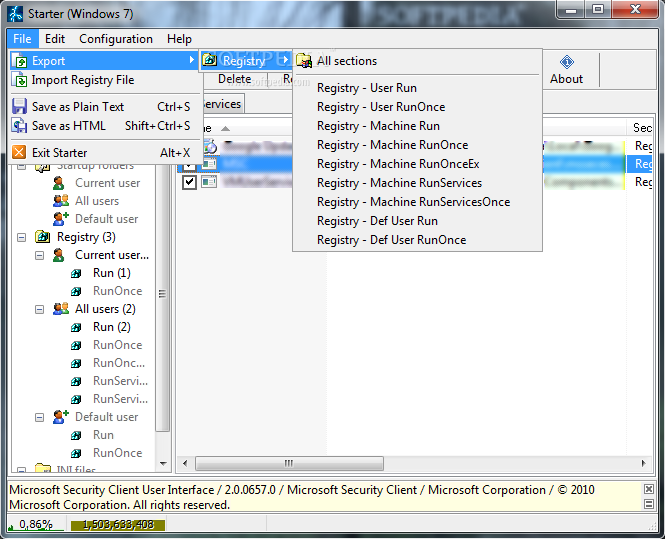Viewport: 665px width, 539px height.
Task: Collapse the Current user registry node
Action: pos(39,255)
